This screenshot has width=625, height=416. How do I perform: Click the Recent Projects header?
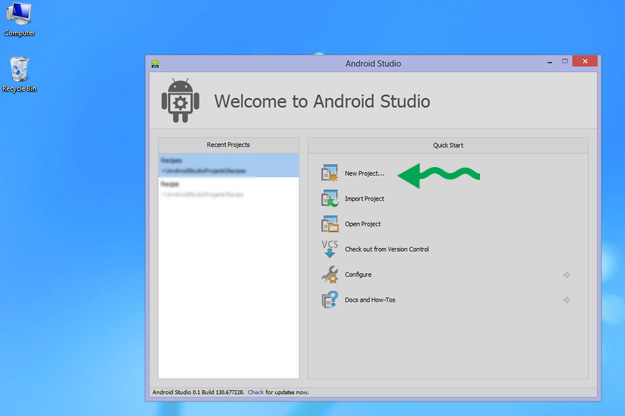tap(228, 145)
